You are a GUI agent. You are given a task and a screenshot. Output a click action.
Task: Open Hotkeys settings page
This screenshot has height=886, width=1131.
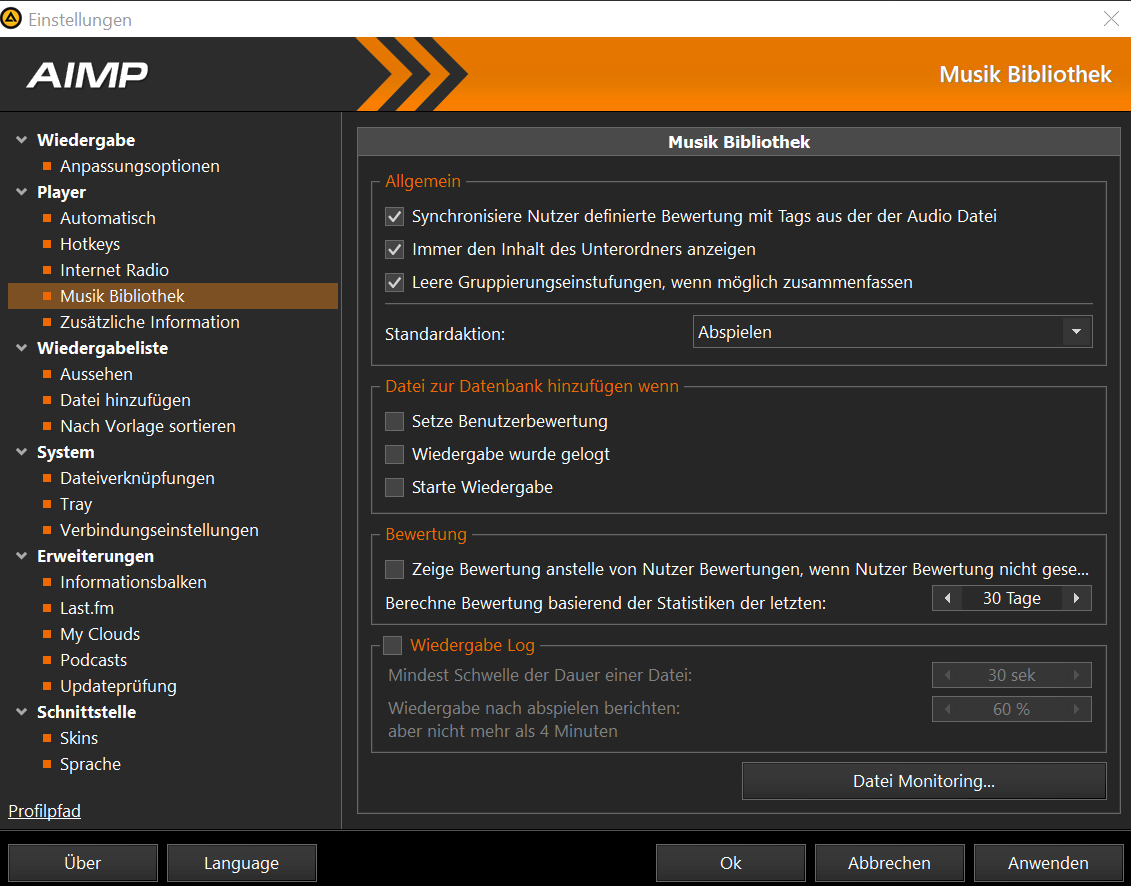click(x=90, y=244)
